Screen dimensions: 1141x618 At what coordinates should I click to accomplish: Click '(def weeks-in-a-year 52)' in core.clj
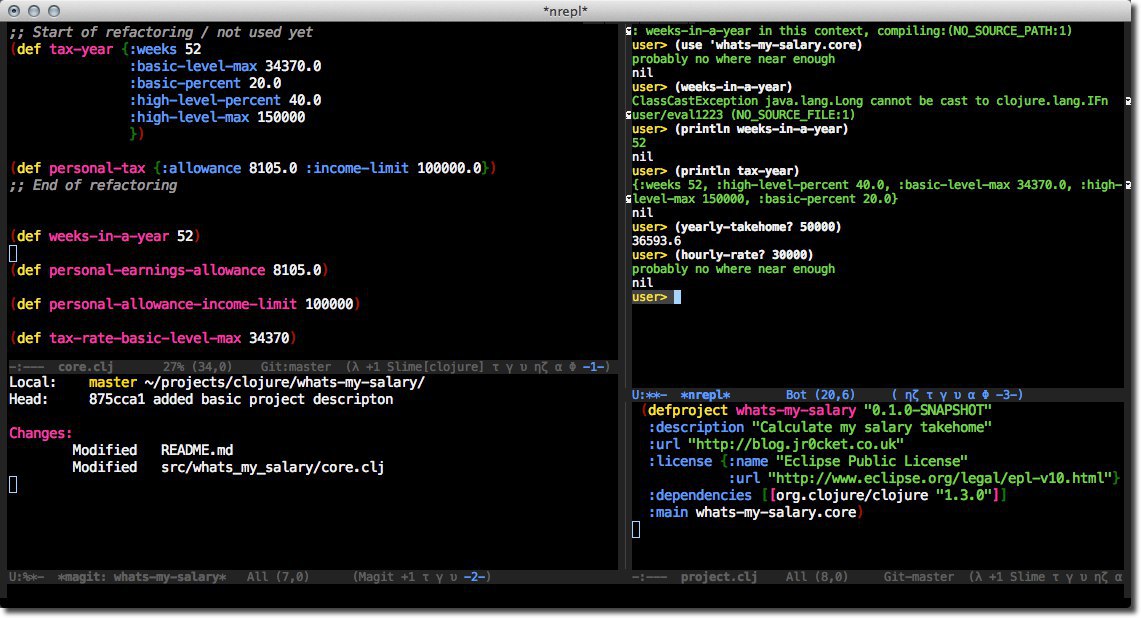[x=105, y=236]
